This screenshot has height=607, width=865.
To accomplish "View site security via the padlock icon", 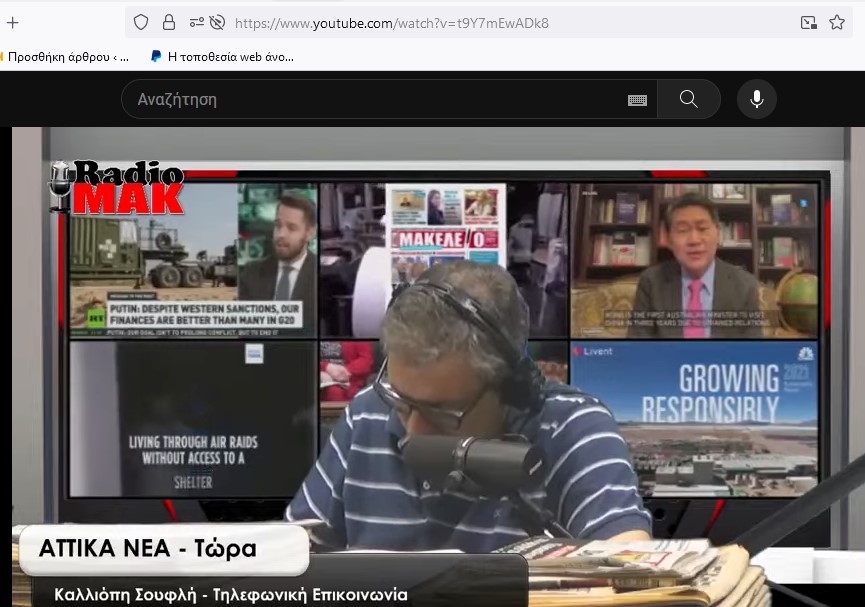I will [x=169, y=23].
